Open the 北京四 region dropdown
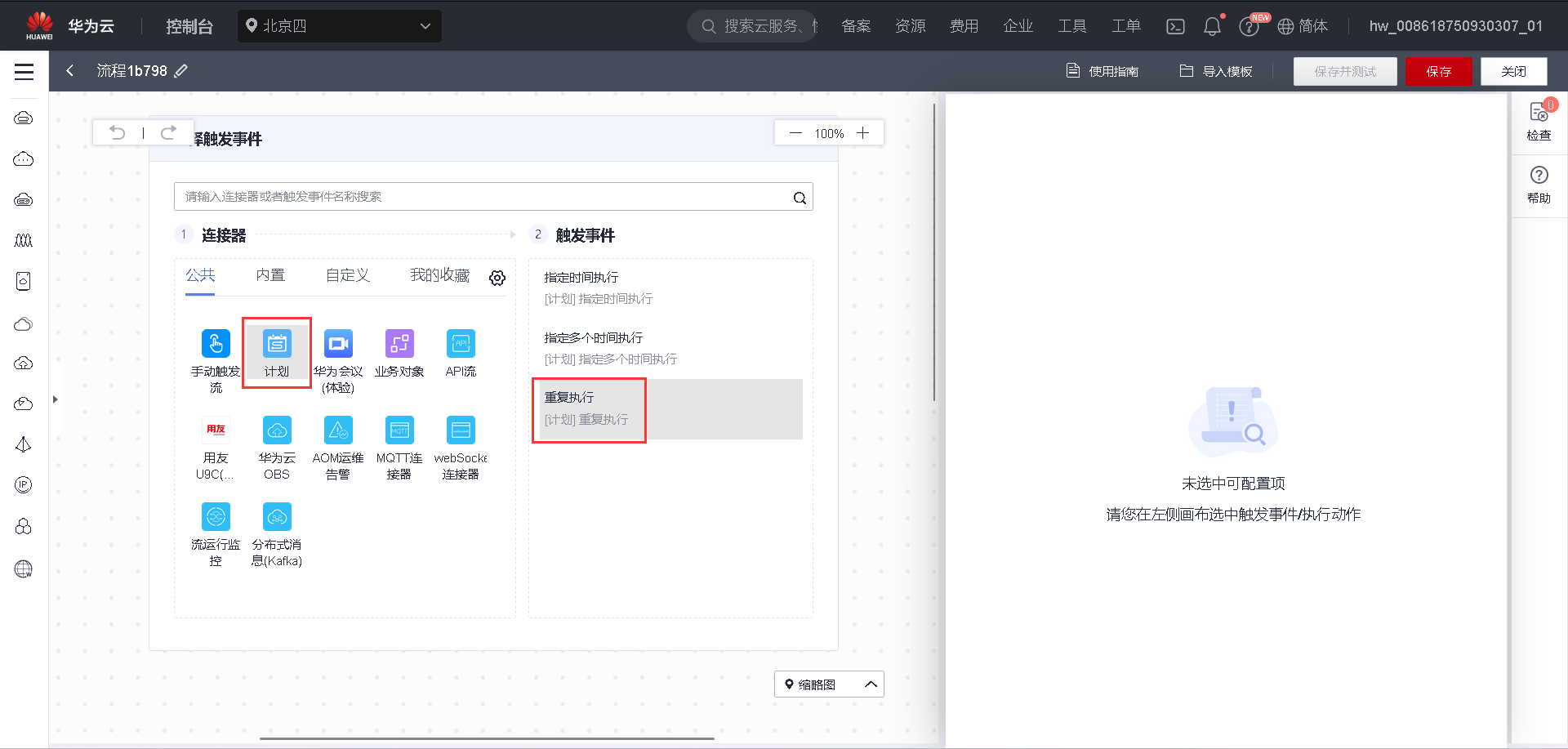This screenshot has width=1568, height=749. pyautogui.click(x=339, y=25)
